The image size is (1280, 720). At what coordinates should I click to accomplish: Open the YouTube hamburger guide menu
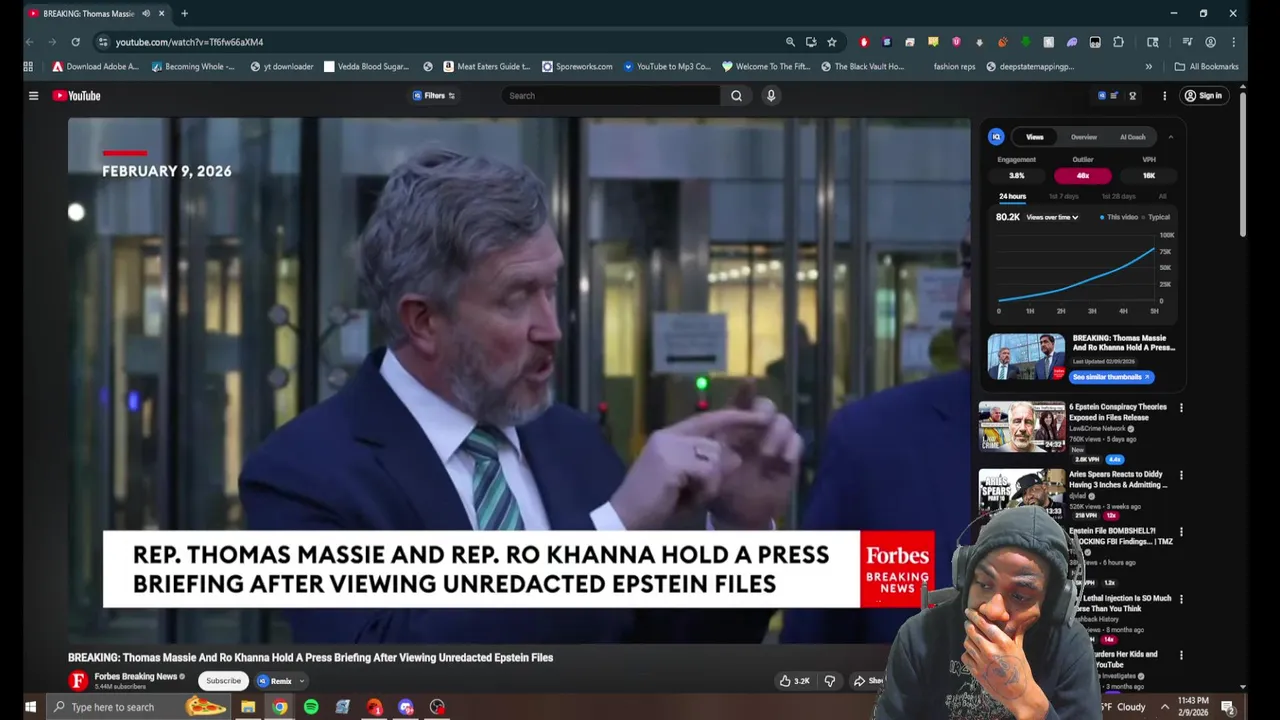(x=33, y=96)
